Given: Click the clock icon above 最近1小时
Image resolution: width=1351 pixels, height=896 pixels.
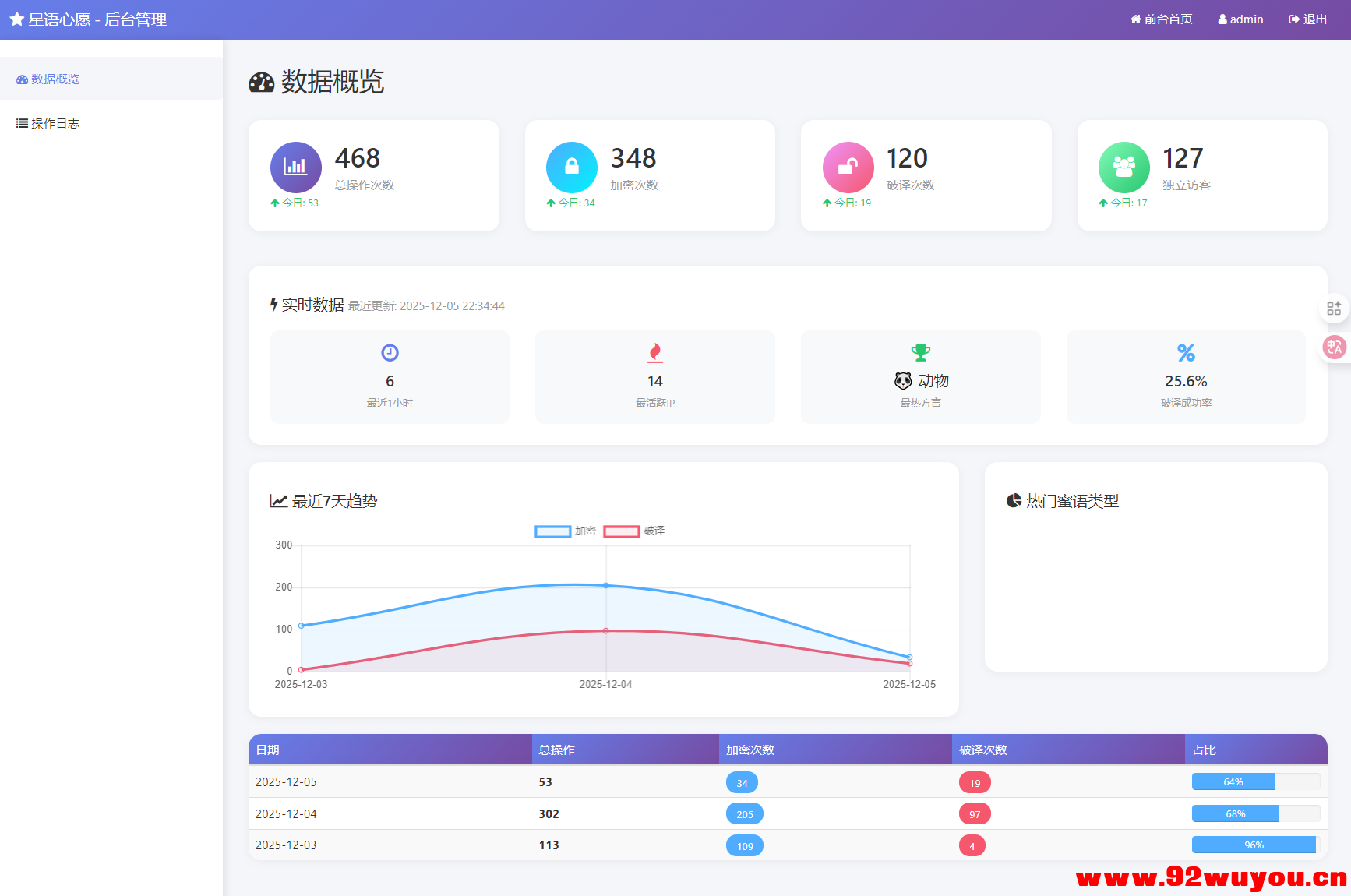Looking at the screenshot, I should click(390, 352).
